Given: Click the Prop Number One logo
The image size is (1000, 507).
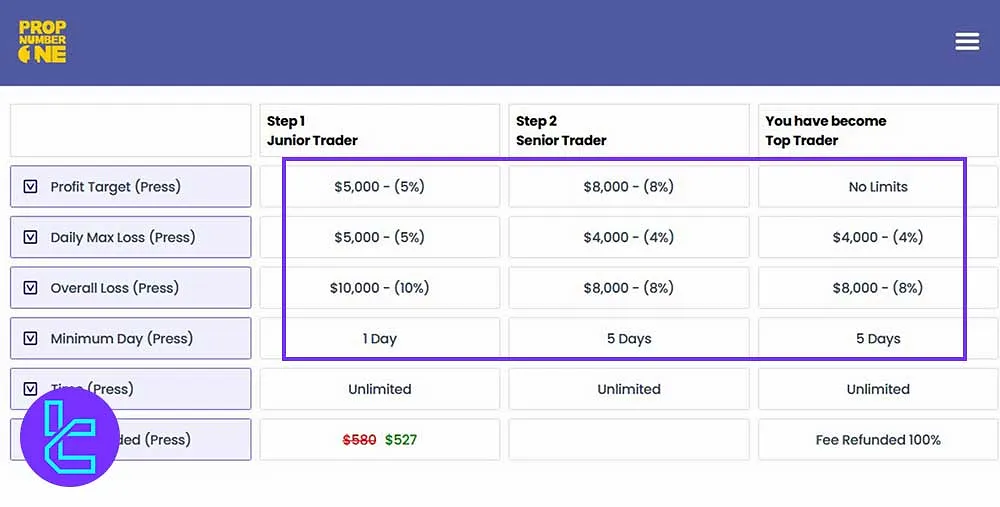Looking at the screenshot, I should pos(43,42).
